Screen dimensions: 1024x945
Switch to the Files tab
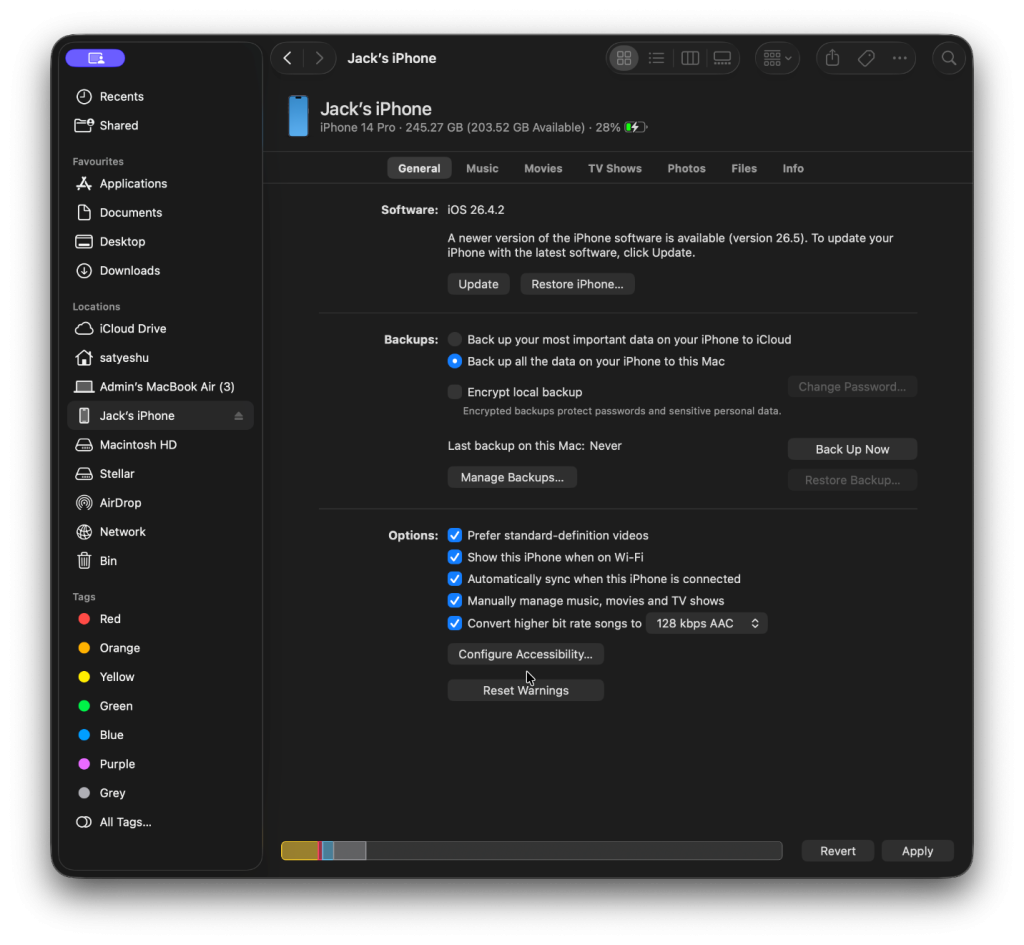tap(744, 168)
